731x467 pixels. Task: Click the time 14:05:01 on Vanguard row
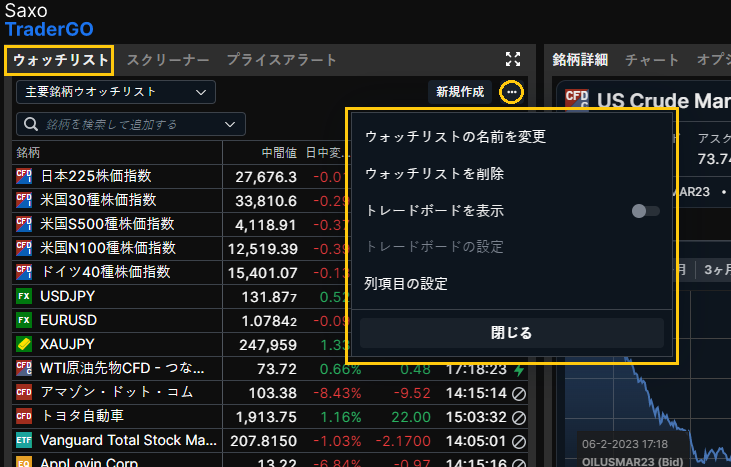click(476, 441)
